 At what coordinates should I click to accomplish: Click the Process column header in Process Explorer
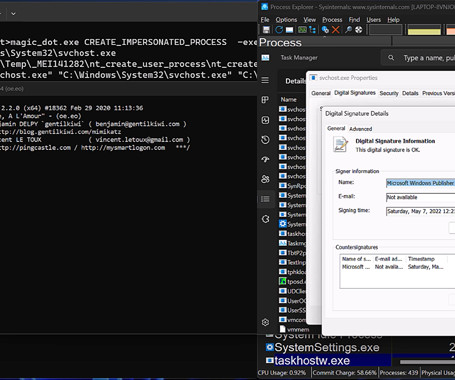325,42
